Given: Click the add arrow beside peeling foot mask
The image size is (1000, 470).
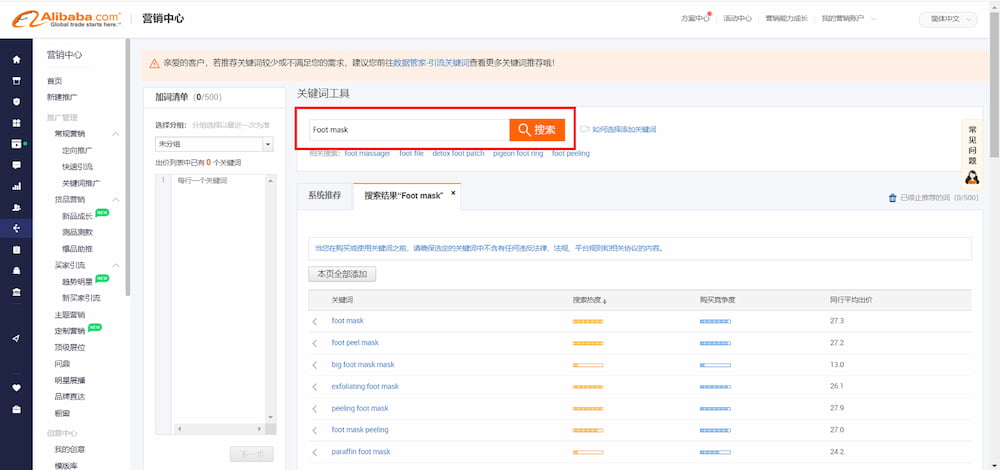Looking at the screenshot, I should coord(315,409).
